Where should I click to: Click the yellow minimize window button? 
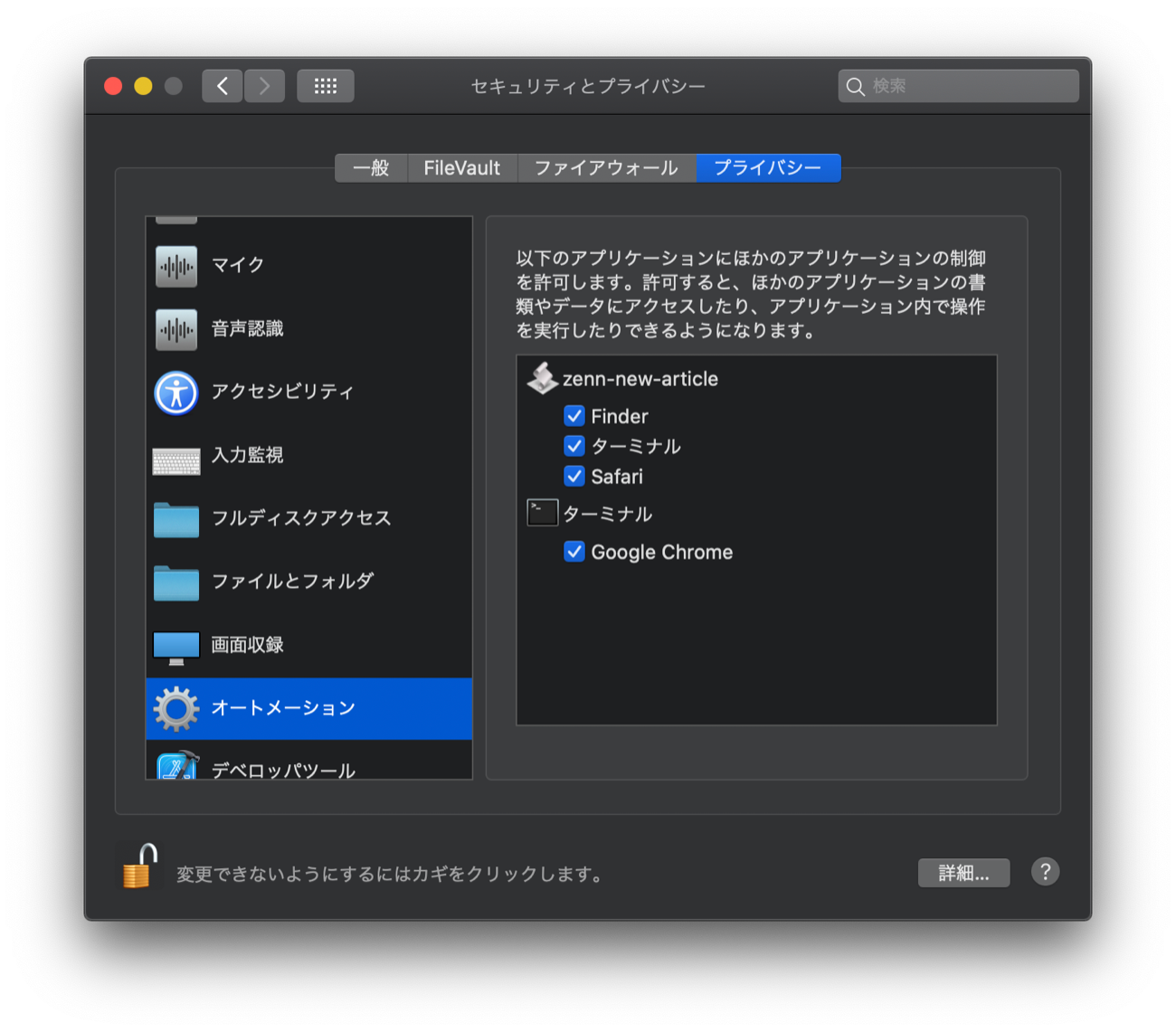[x=143, y=86]
